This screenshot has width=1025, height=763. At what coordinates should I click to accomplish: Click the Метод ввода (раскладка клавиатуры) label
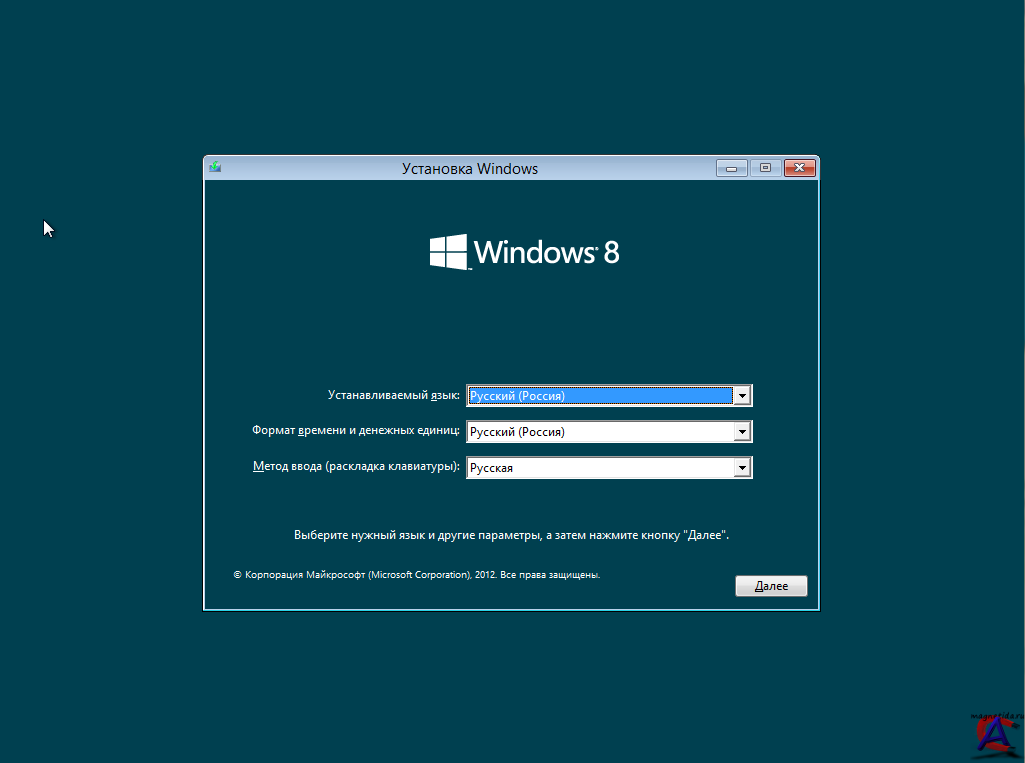pyautogui.click(x=356, y=466)
